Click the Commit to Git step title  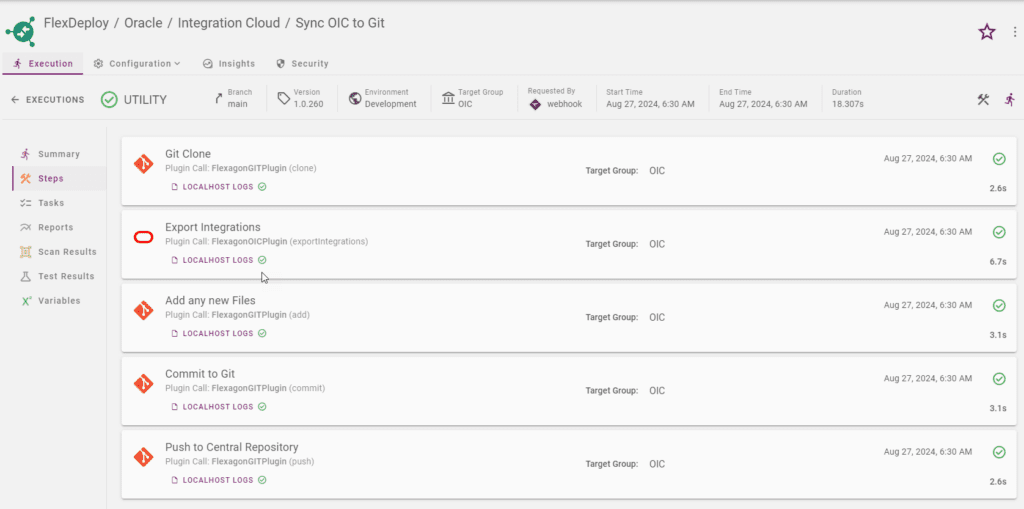(x=200, y=374)
